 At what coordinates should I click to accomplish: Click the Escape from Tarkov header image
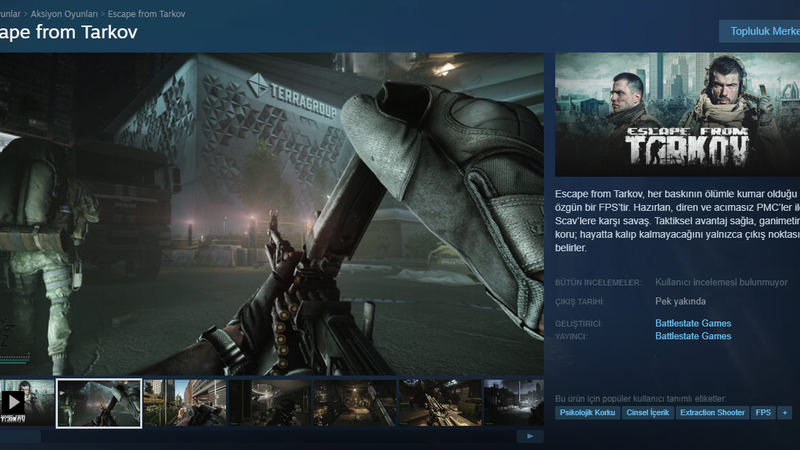pos(677,115)
